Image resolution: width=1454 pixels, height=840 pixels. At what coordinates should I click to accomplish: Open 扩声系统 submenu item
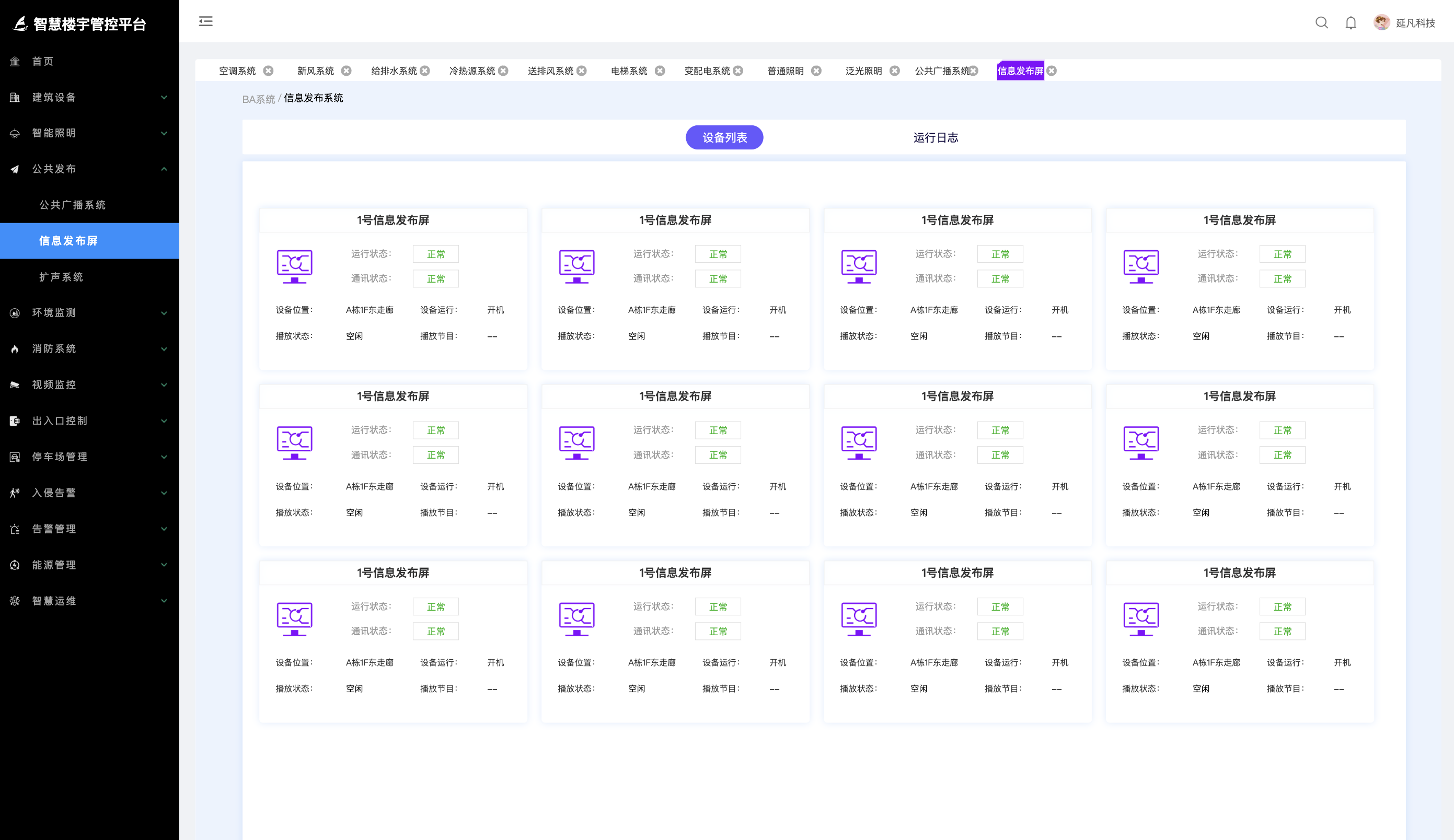[x=61, y=277]
